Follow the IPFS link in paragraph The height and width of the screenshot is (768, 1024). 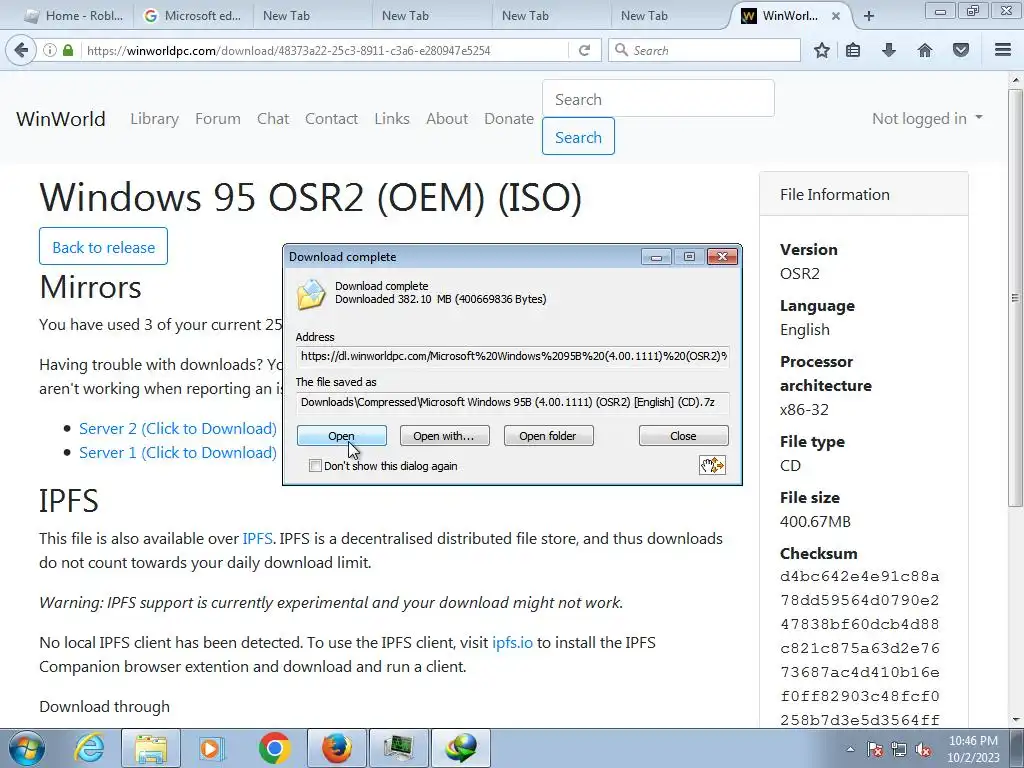[x=257, y=539]
